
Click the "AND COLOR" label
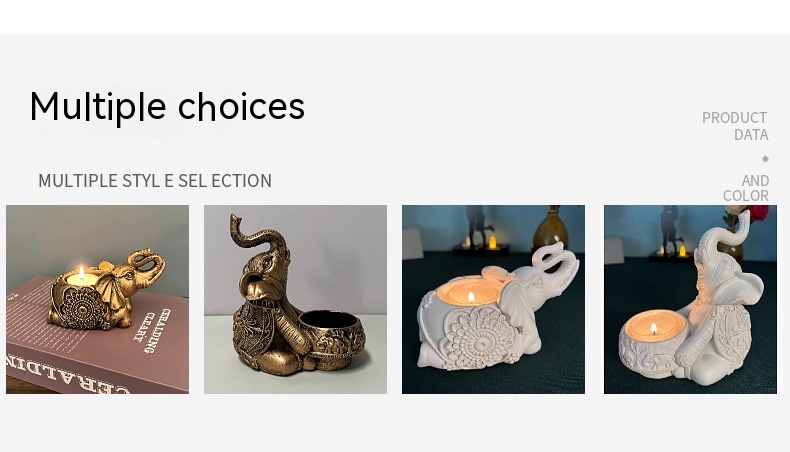747,188
